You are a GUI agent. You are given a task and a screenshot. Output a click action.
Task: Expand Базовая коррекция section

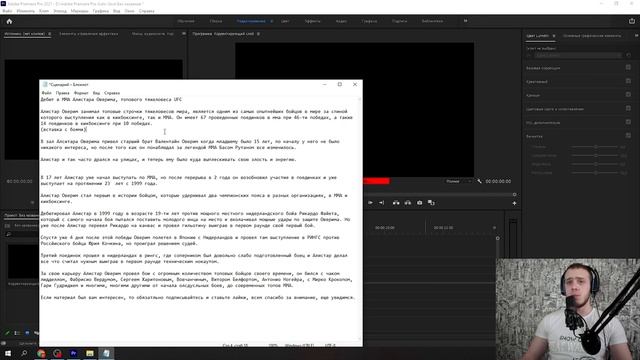pos(543,68)
